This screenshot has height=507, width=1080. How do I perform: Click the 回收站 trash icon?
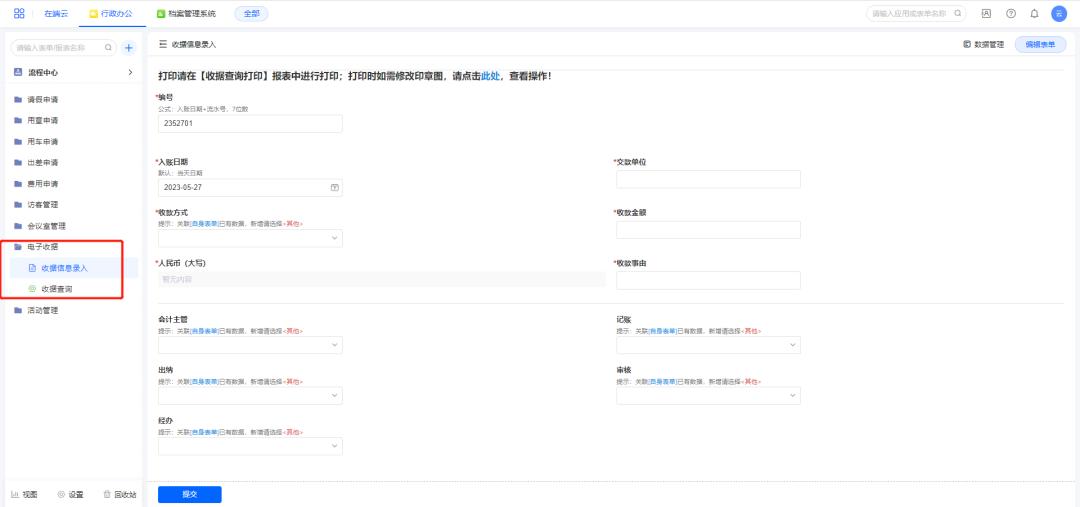pos(107,495)
